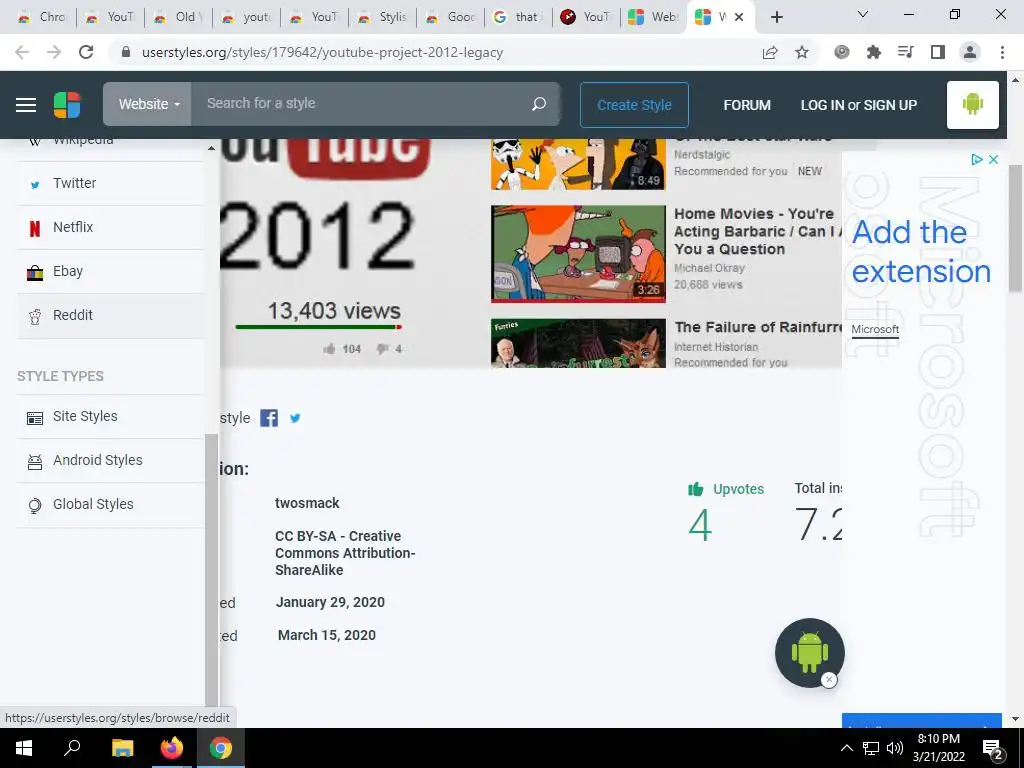1024x768 pixels.
Task: Click the Home Movies video thumbnail
Action: 578,253
